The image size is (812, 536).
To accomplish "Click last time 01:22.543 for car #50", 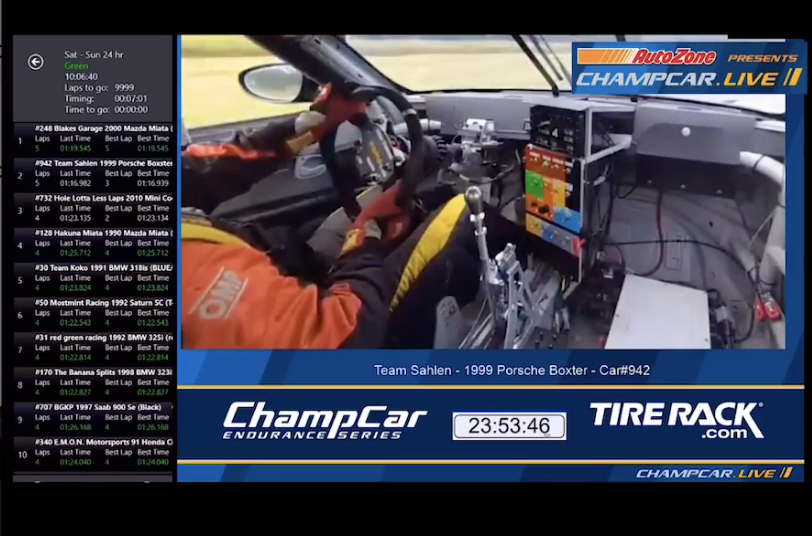I will [75, 323].
